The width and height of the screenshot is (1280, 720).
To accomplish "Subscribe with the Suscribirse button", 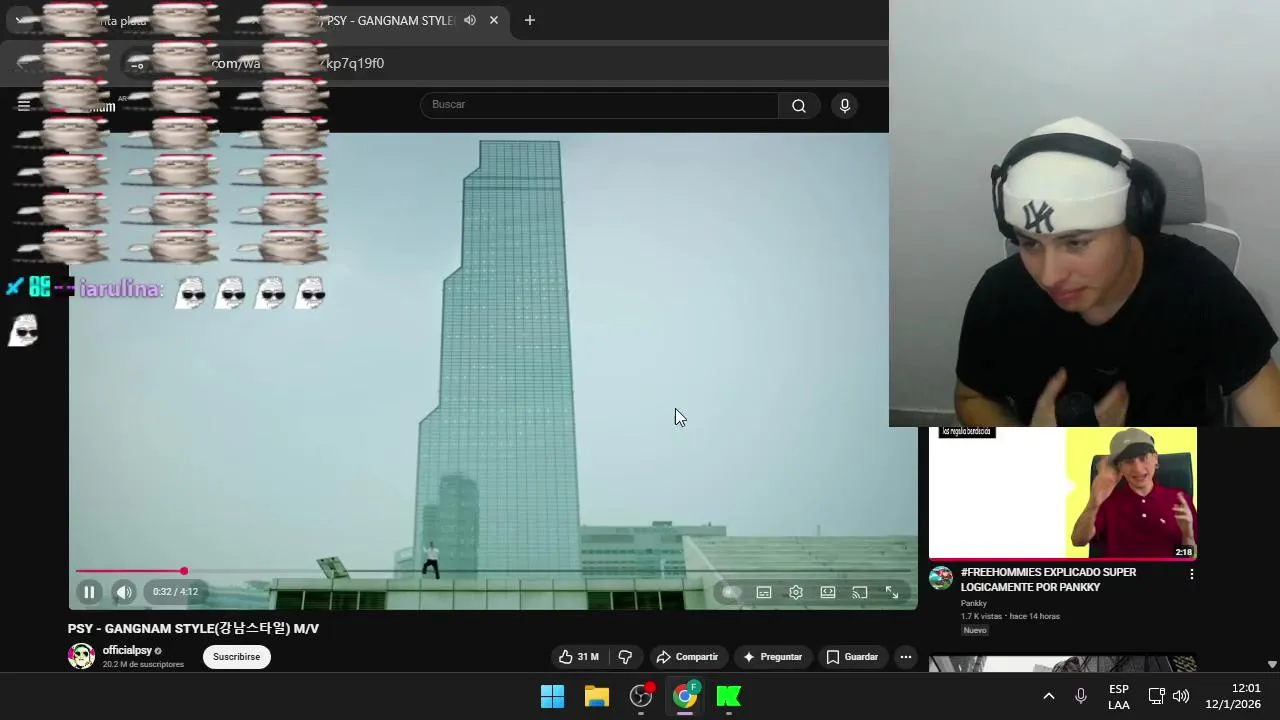I will tap(236, 657).
